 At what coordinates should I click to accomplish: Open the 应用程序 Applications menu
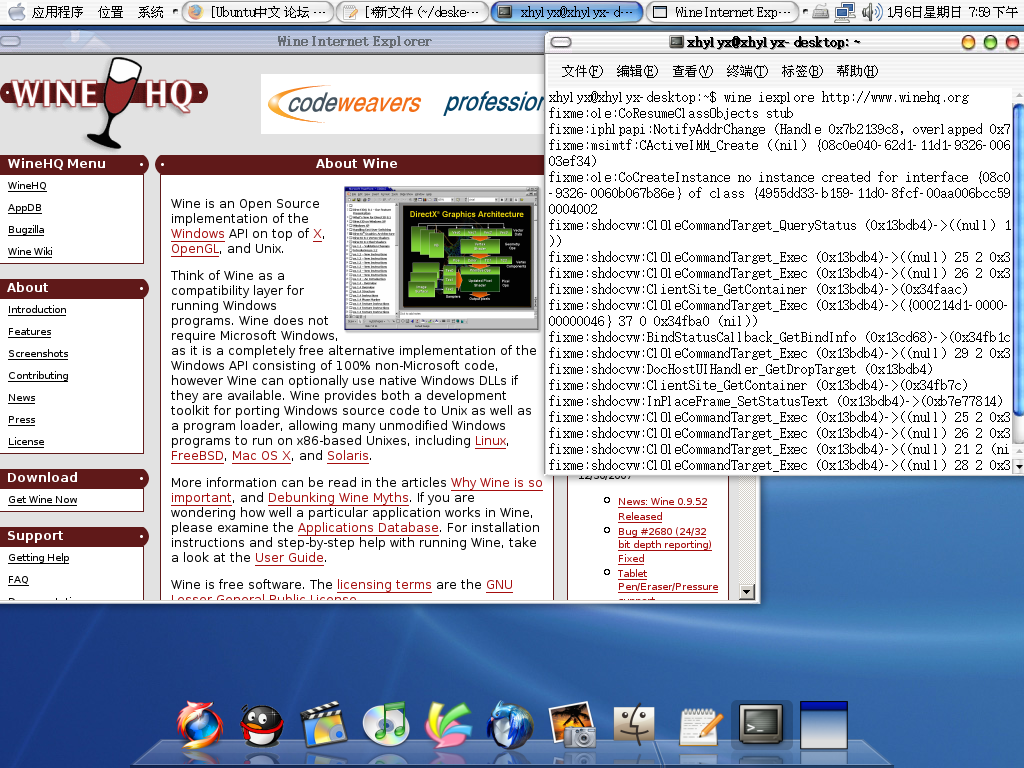pyautogui.click(x=57, y=12)
